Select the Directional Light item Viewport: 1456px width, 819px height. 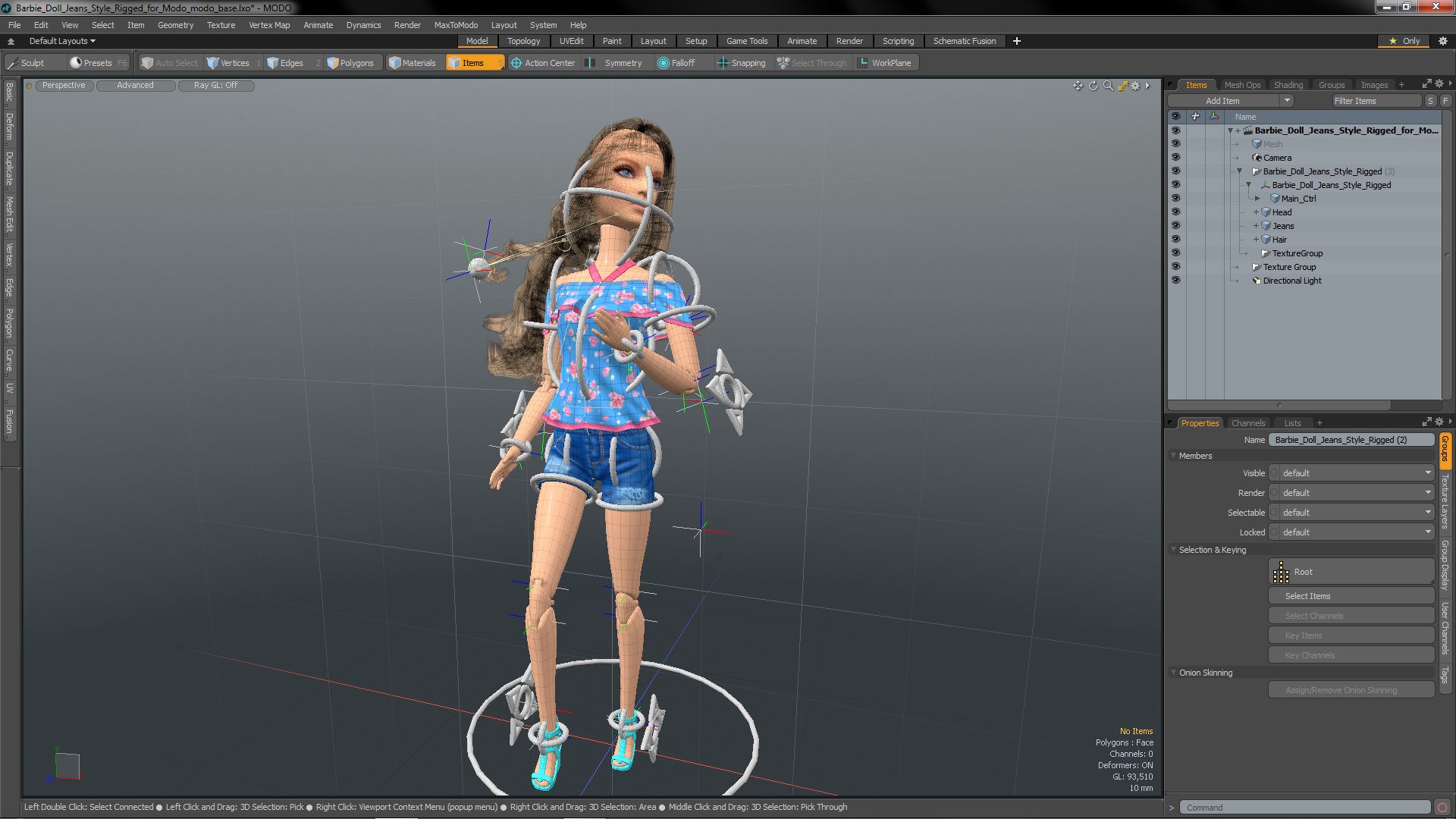tap(1292, 281)
